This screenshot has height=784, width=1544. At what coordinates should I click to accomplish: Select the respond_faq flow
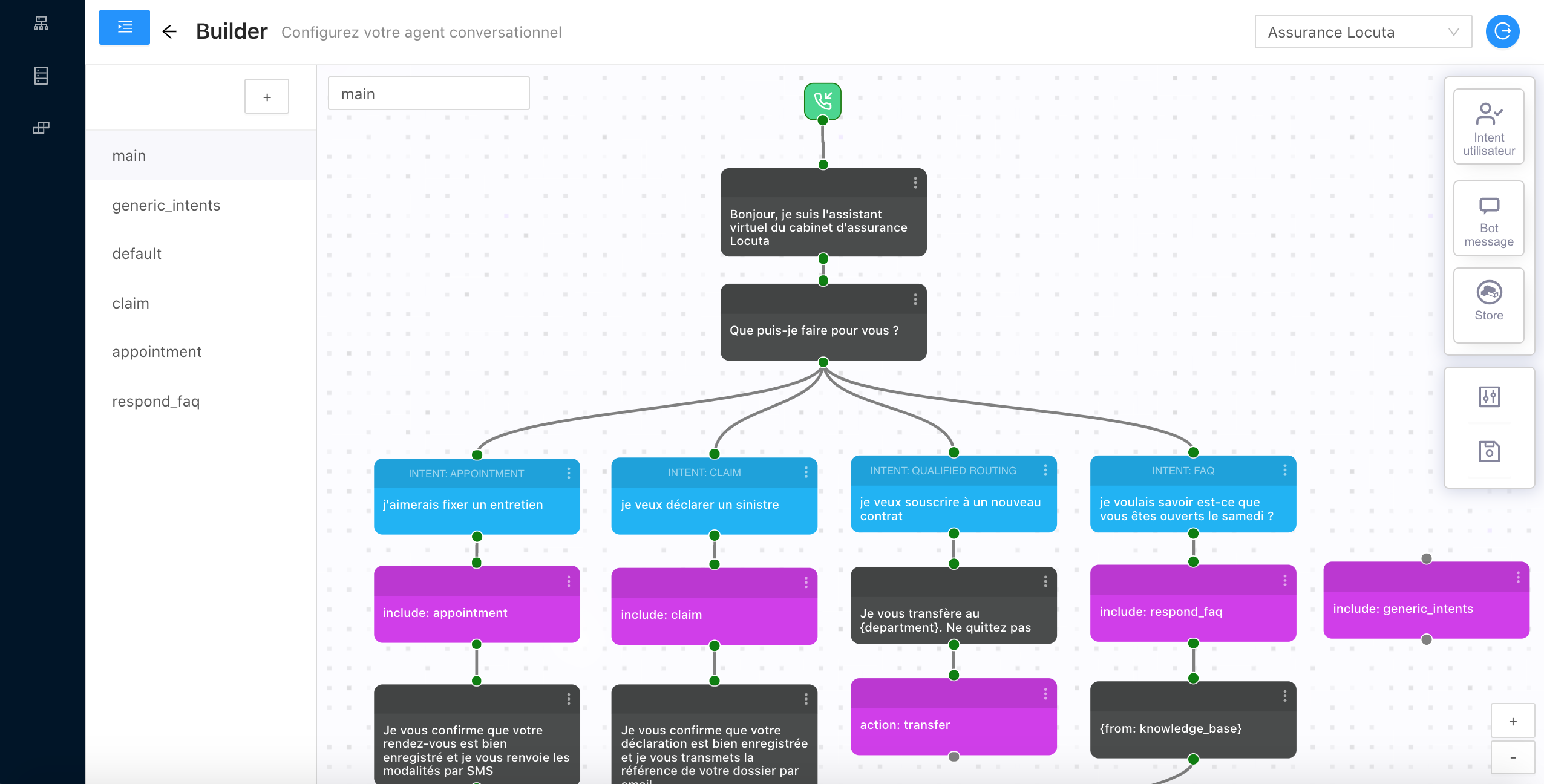[155, 401]
